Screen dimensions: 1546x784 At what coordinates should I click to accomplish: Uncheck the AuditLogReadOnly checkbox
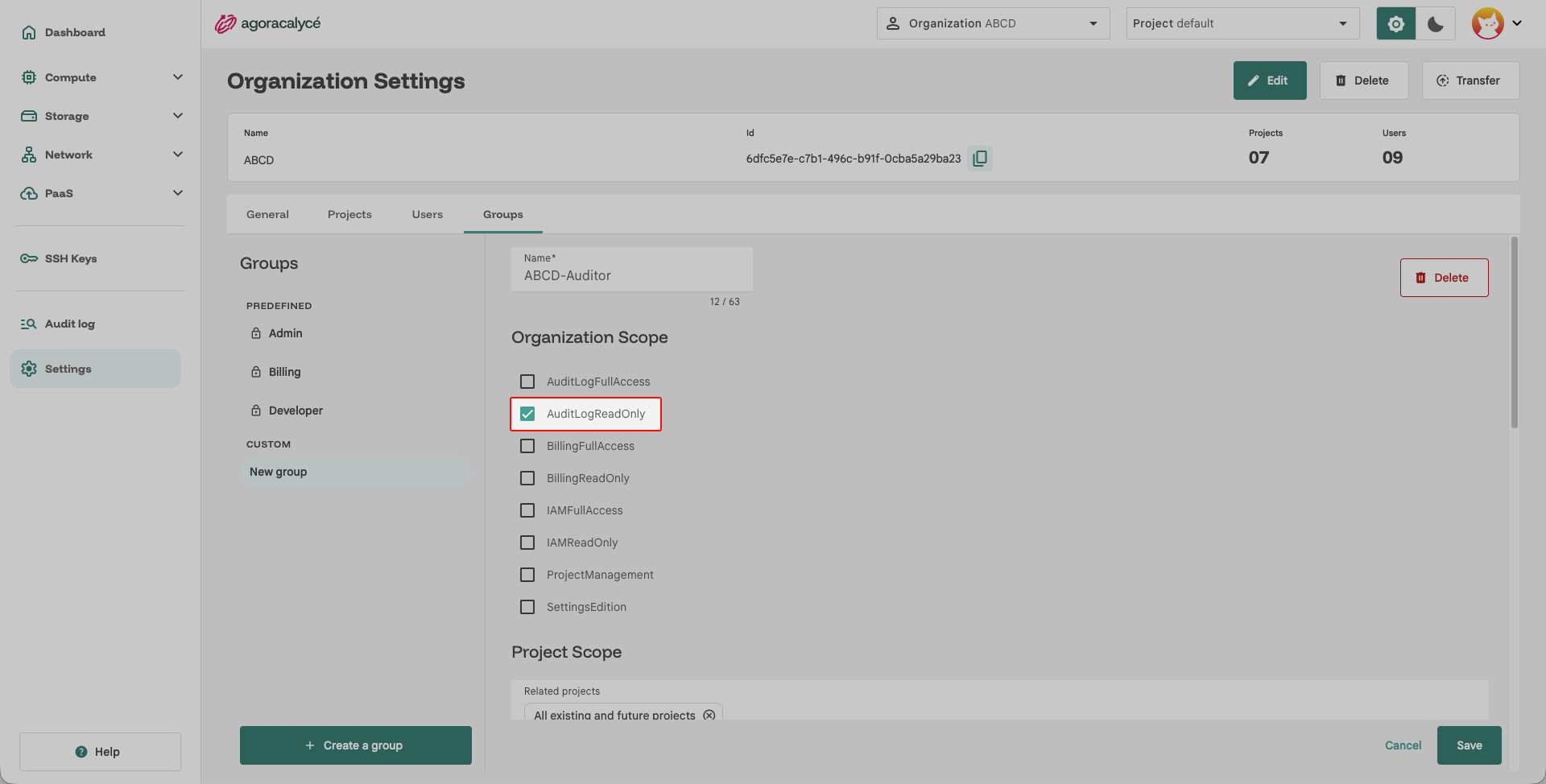point(527,414)
